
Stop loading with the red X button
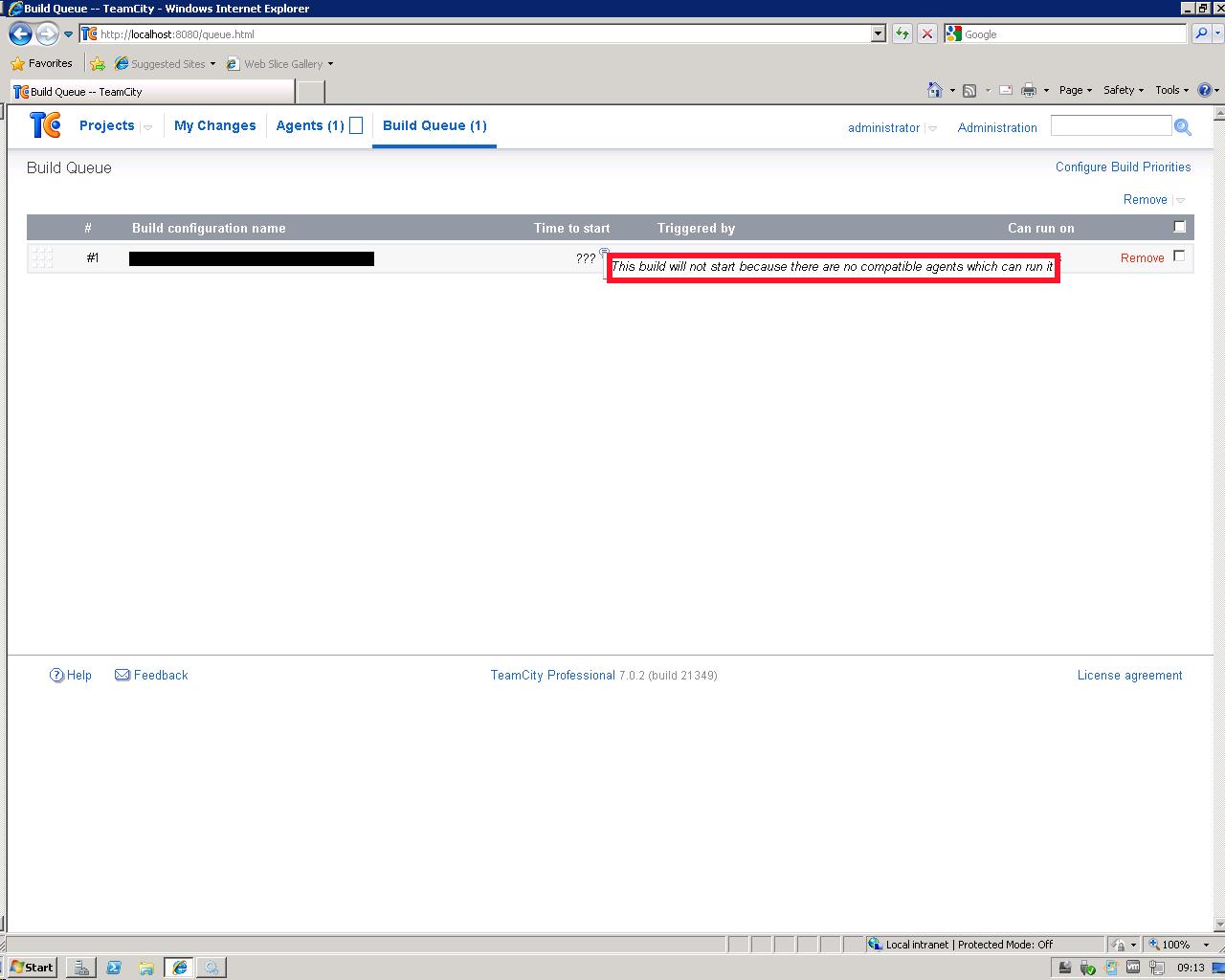coord(927,33)
